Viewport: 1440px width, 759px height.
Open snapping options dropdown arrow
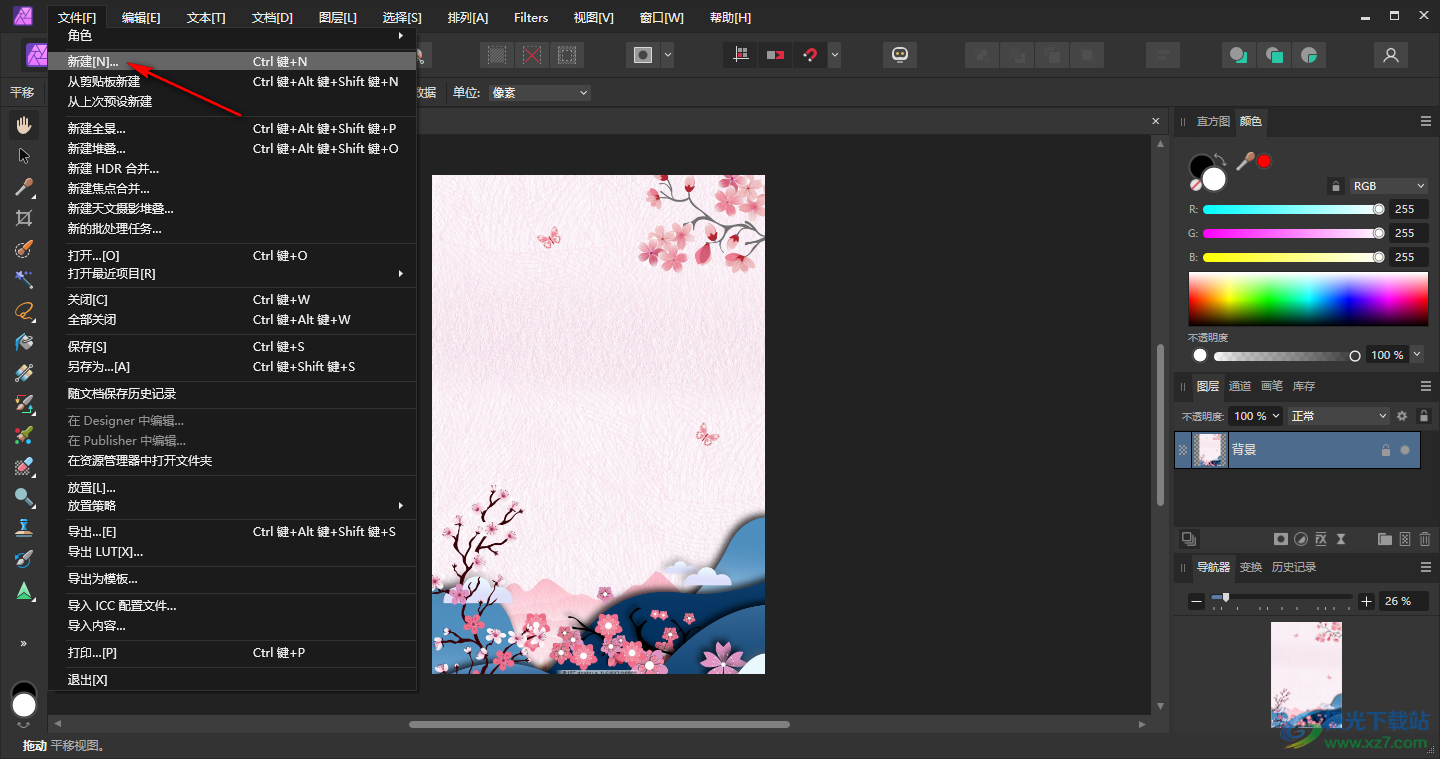coord(834,55)
